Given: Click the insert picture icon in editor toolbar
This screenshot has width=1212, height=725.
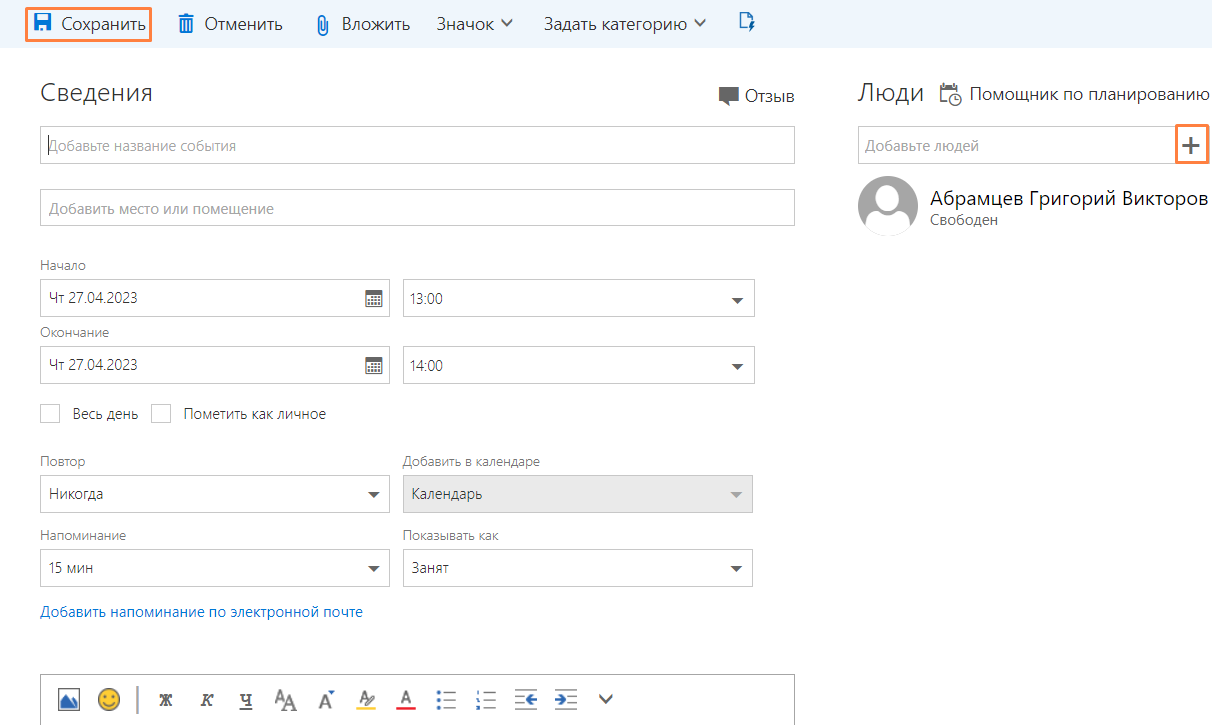Looking at the screenshot, I should click(69, 699).
